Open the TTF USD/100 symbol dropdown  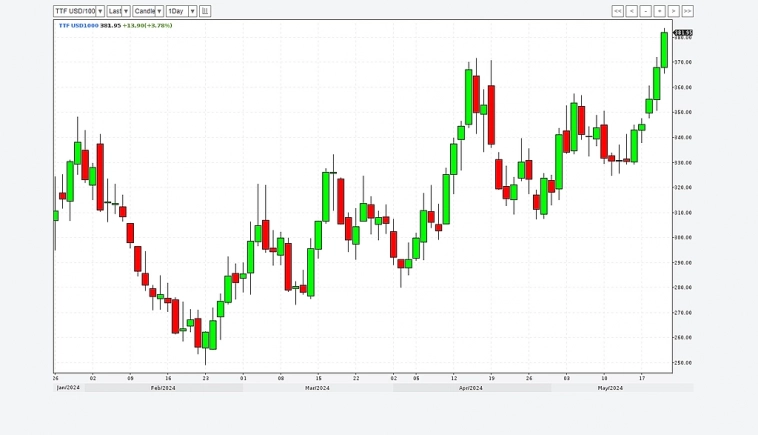coord(79,11)
